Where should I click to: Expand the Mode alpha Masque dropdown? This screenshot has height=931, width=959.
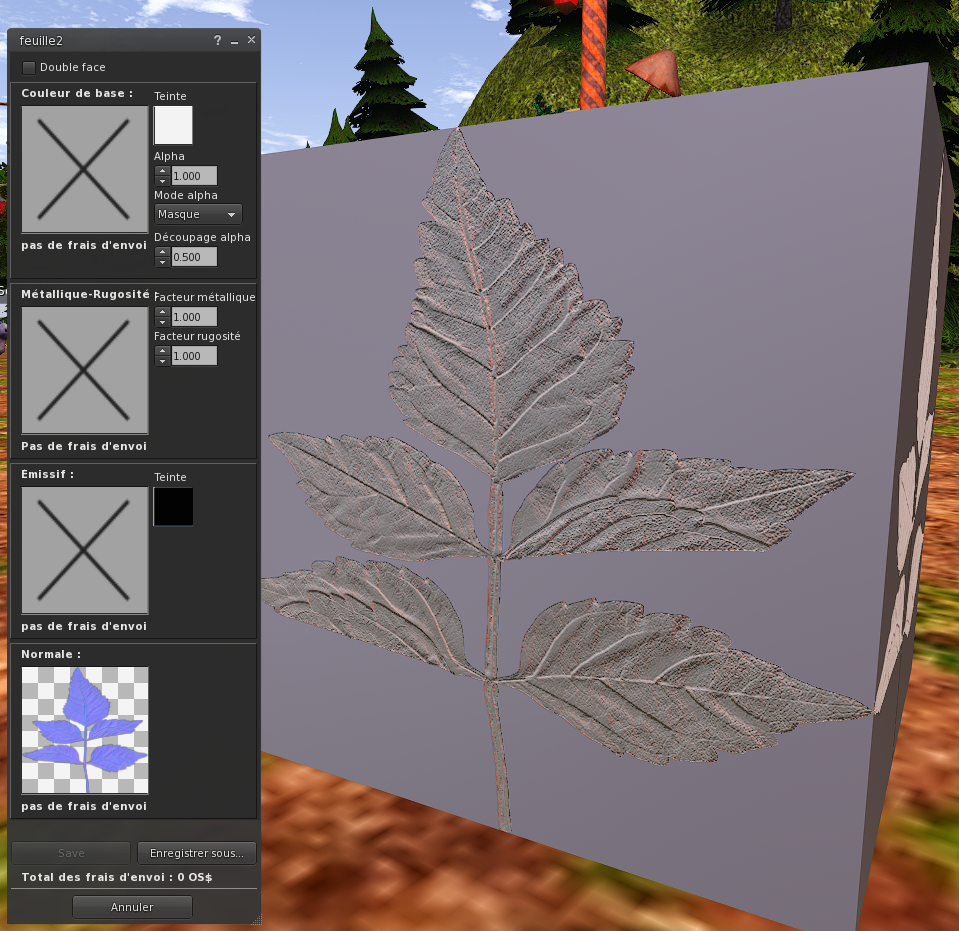coord(199,214)
